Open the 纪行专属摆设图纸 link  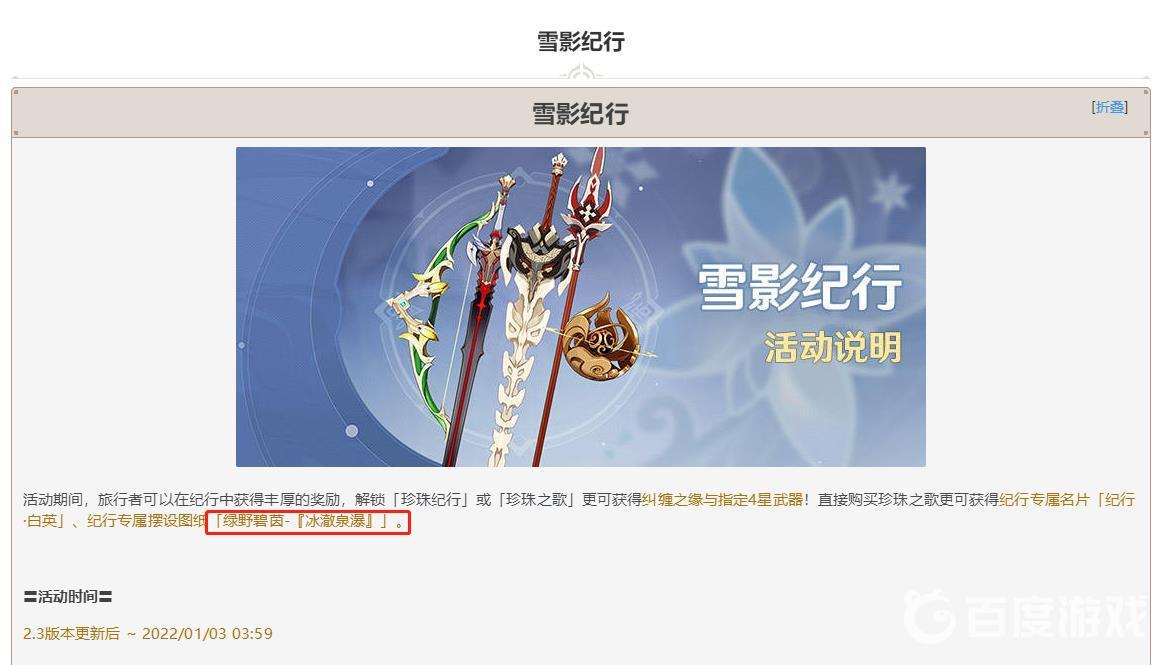146,521
